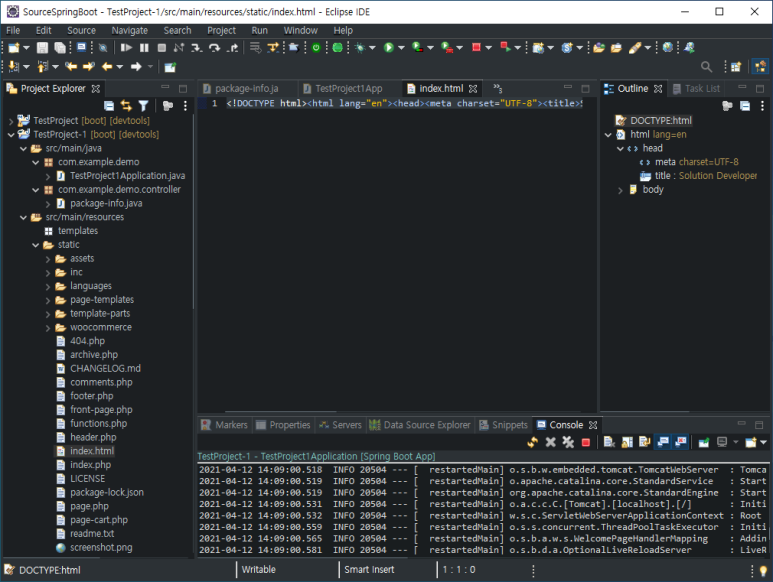The image size is (773, 582).
Task: Click the Writable status bar field
Action: pos(259,570)
